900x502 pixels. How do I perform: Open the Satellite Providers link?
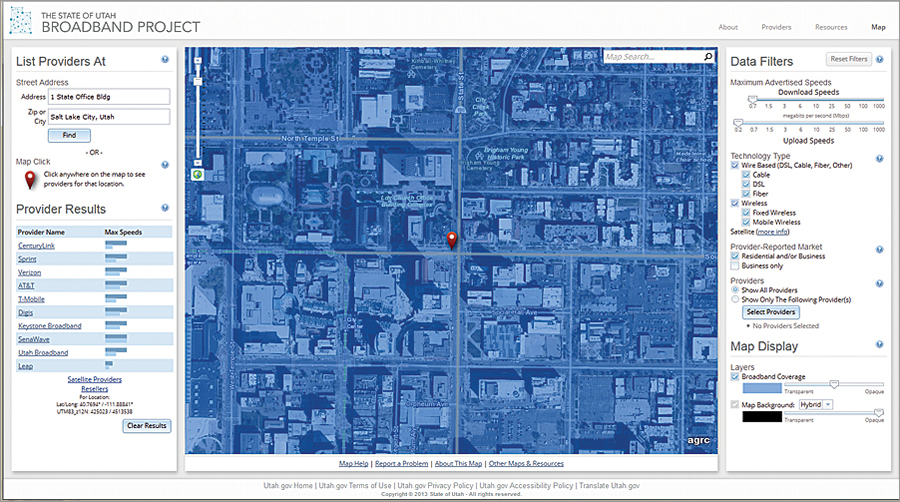click(95, 379)
